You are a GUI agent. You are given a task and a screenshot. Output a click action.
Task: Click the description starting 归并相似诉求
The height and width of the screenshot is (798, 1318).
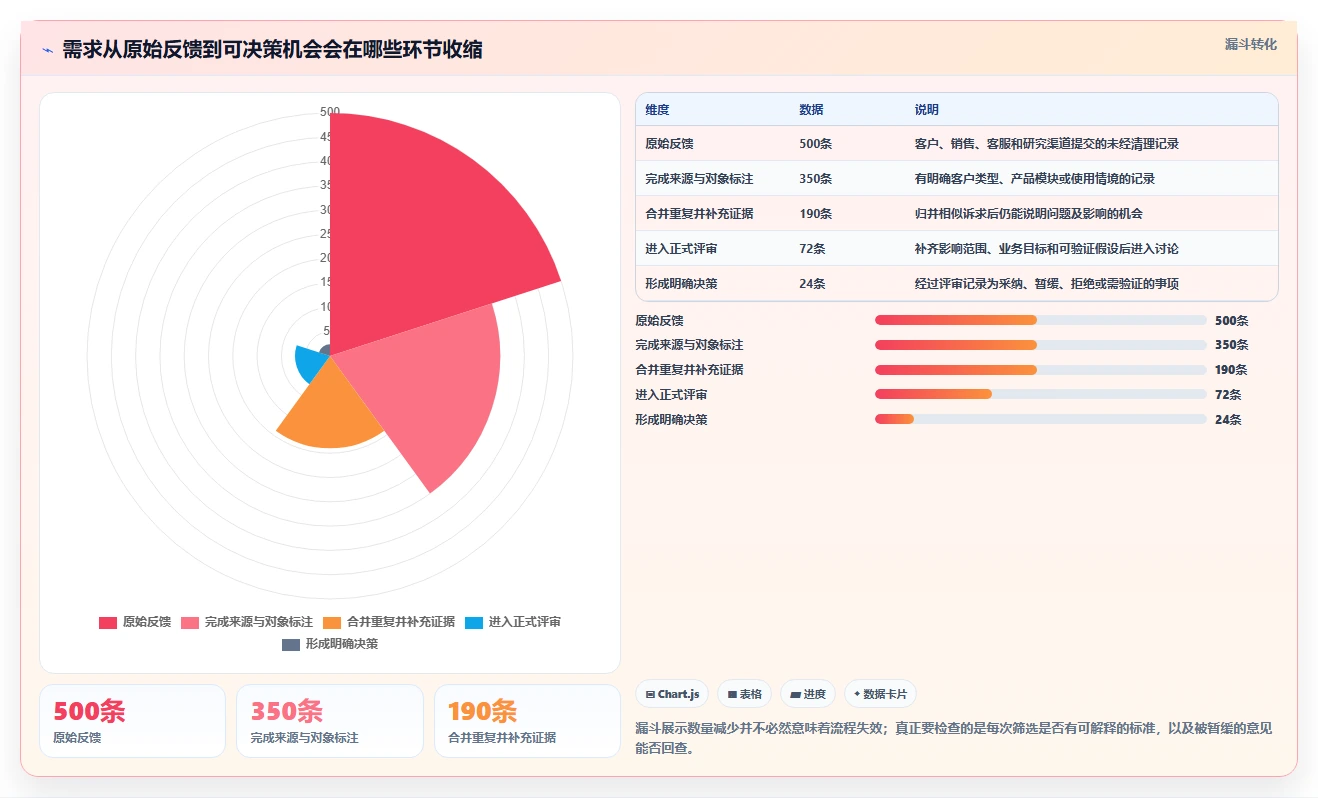[x=1028, y=214]
